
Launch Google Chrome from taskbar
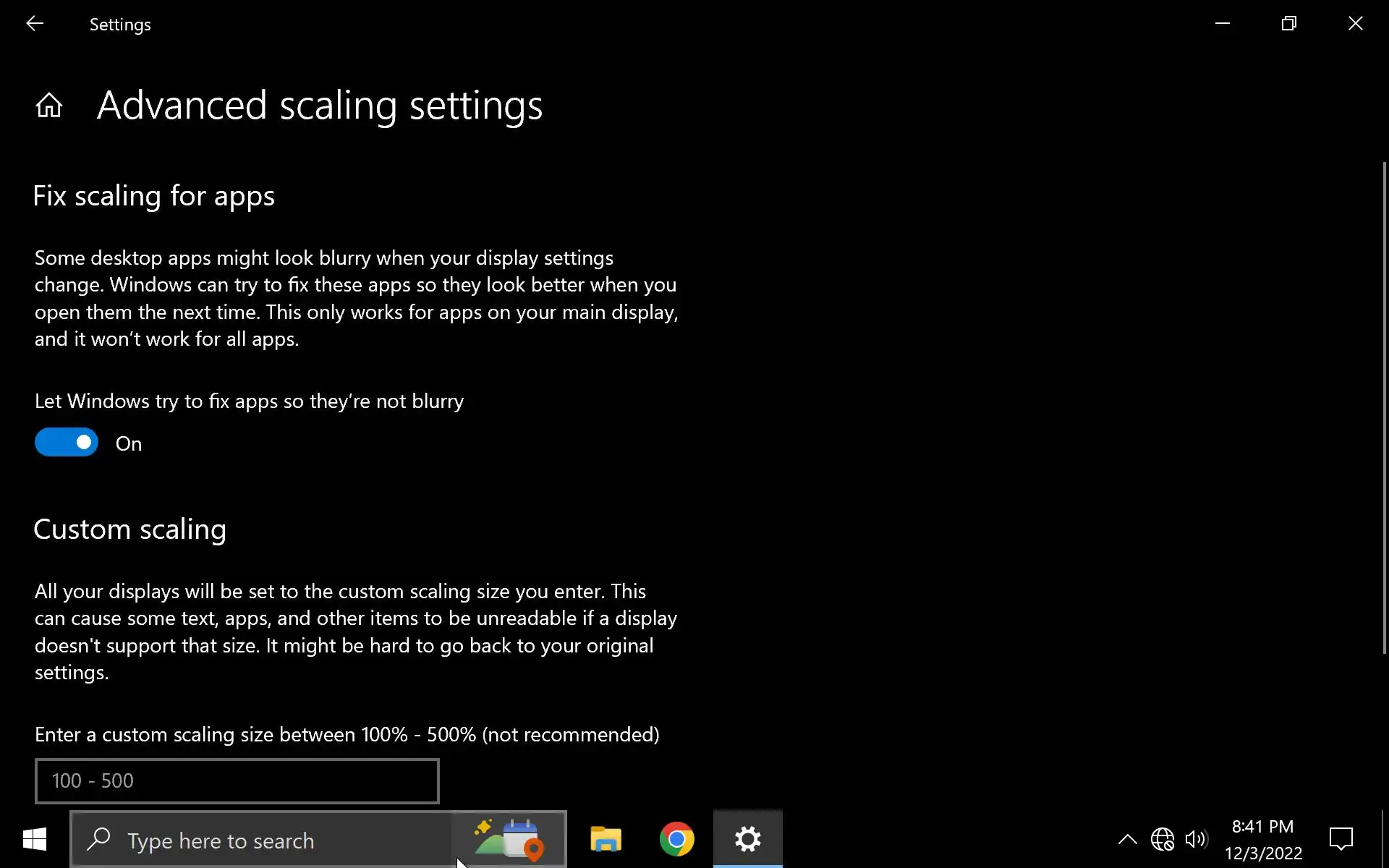pyautogui.click(x=676, y=839)
